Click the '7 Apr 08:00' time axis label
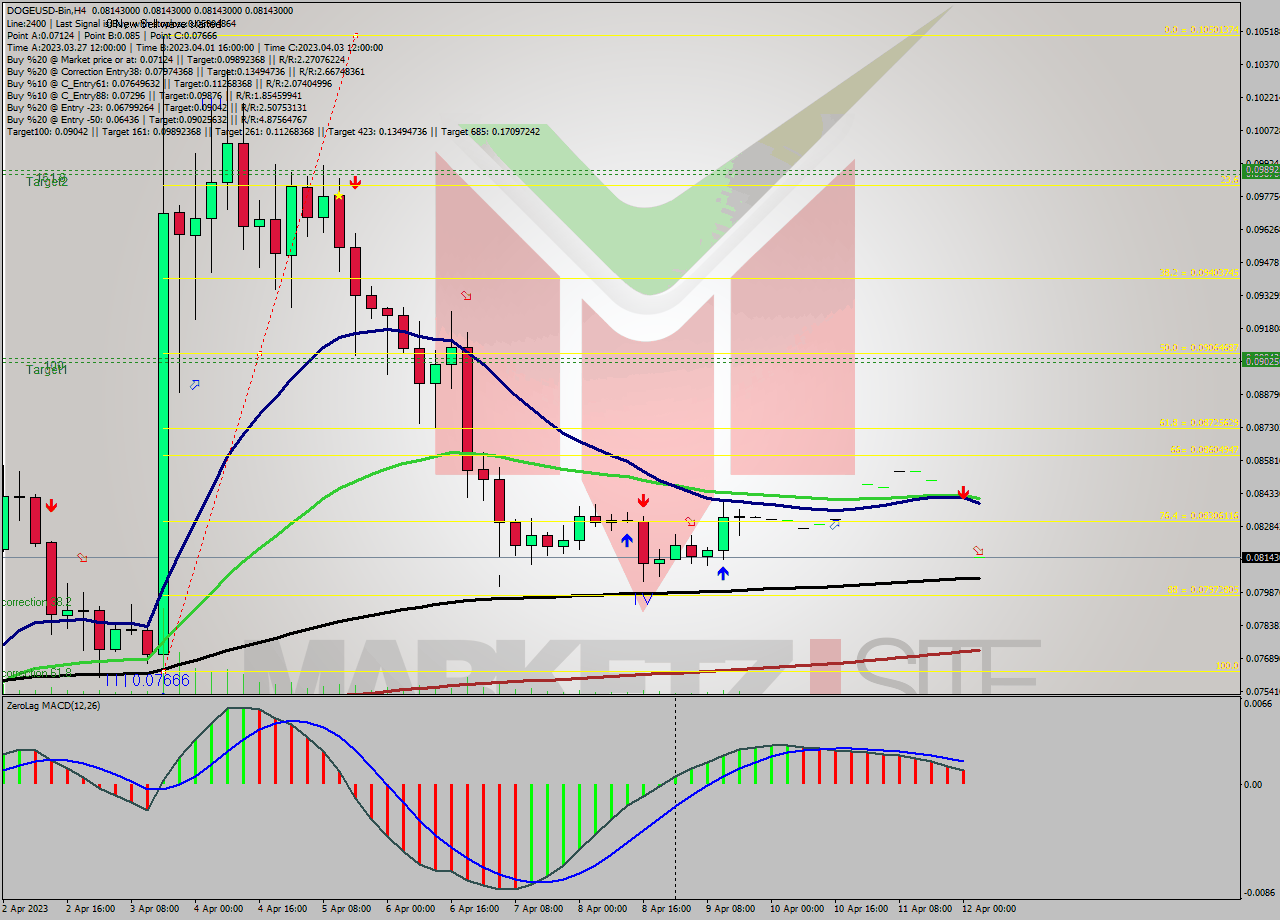Viewport: 1280px width, 920px height. 537,909
